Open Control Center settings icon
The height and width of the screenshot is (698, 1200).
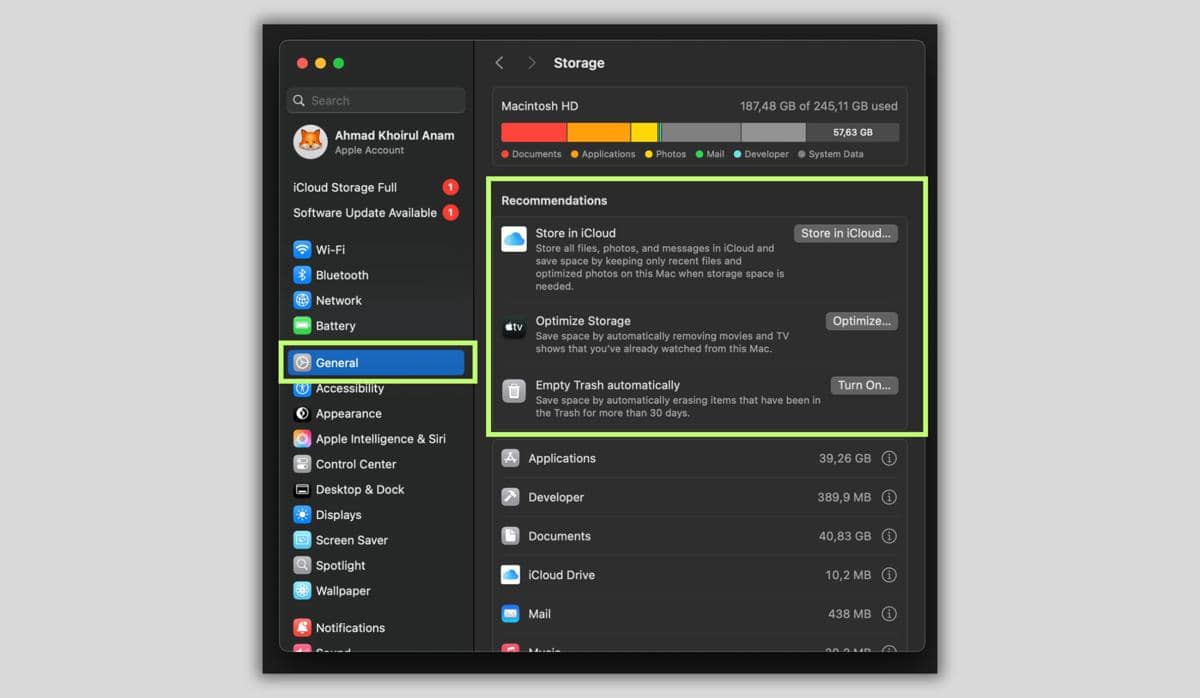[302, 464]
